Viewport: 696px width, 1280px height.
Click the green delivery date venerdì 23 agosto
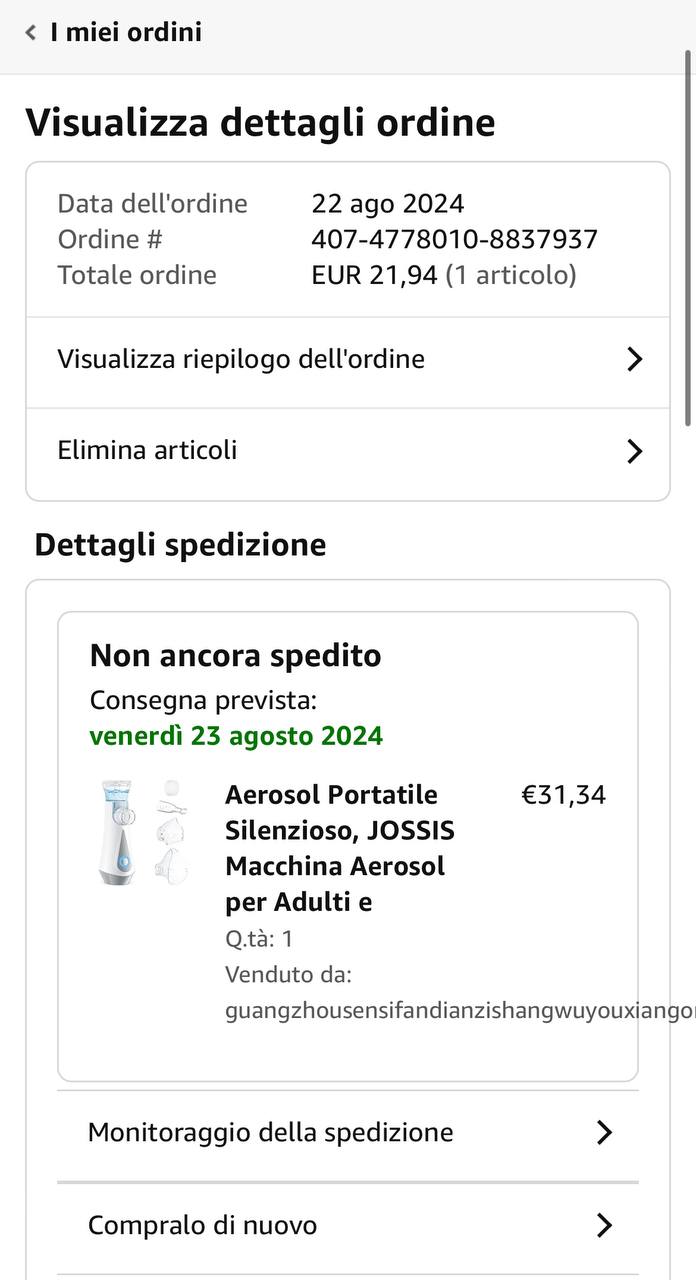point(236,736)
